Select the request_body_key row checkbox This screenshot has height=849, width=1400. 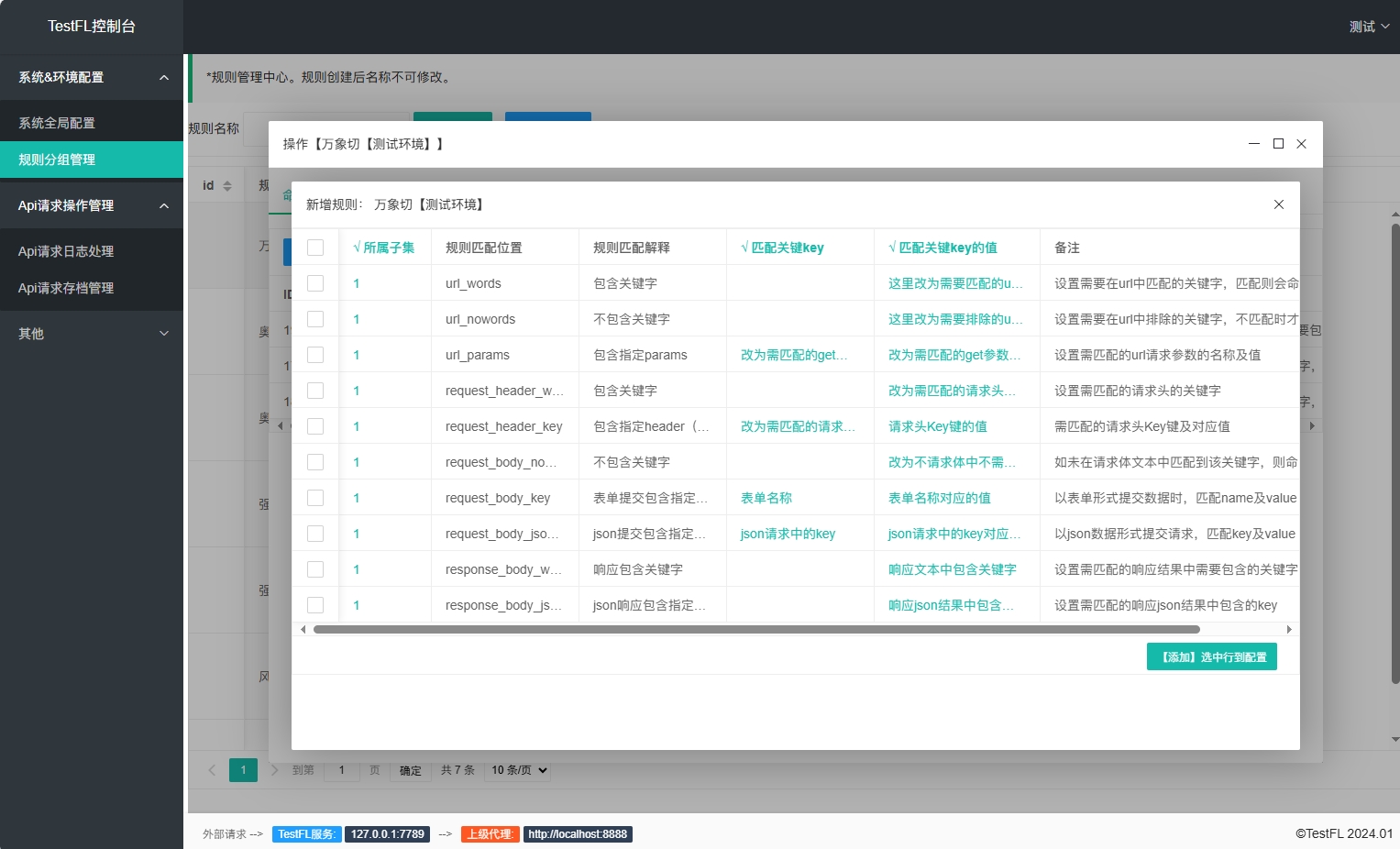pyautogui.click(x=315, y=498)
